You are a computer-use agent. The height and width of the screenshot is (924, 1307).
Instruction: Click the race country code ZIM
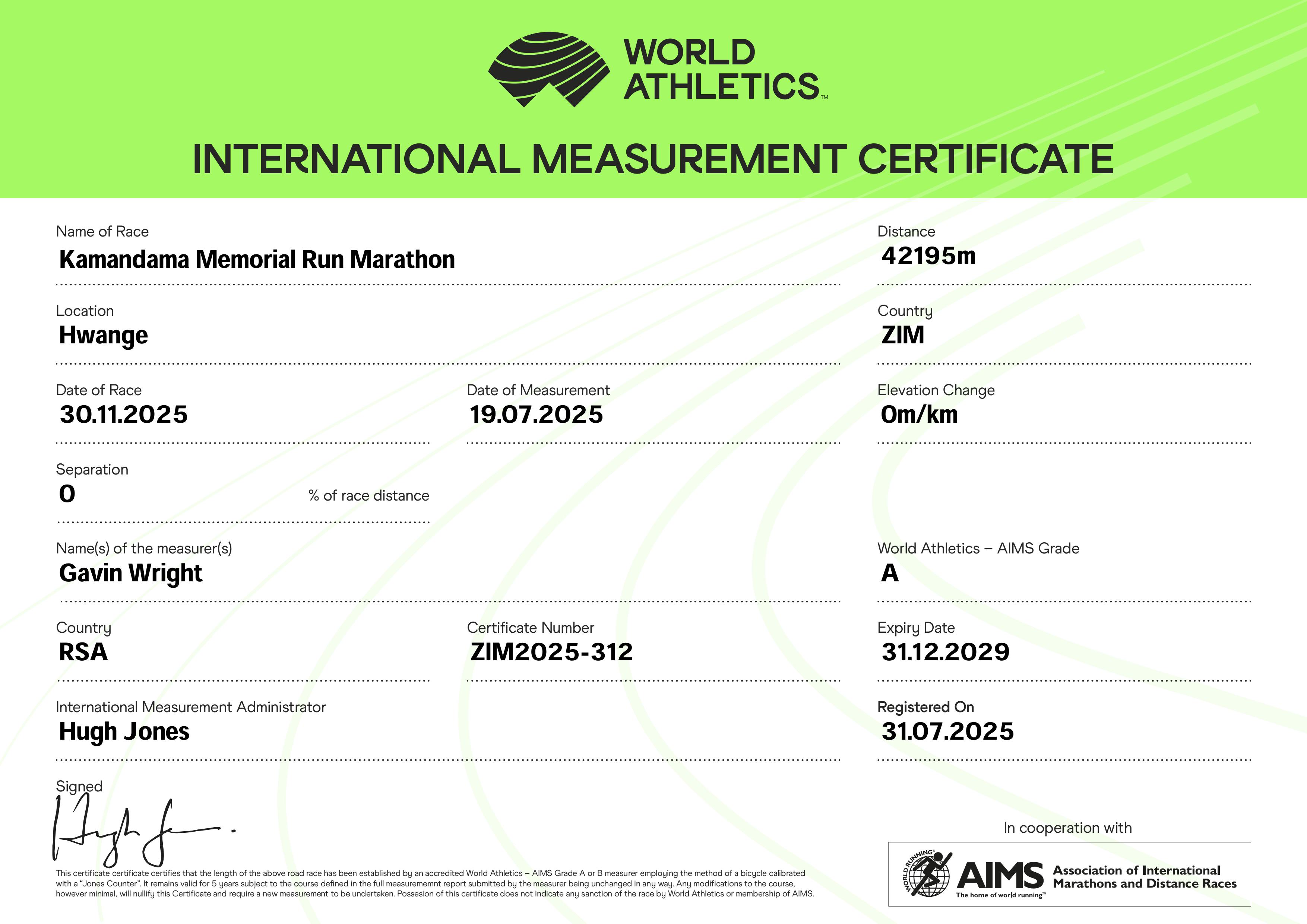(902, 335)
